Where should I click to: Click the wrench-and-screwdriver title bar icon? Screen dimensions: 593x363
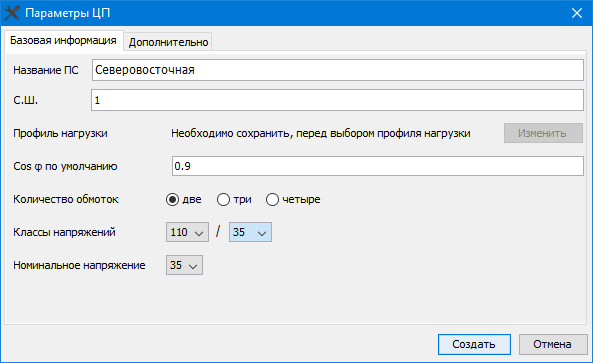pyautogui.click(x=12, y=13)
